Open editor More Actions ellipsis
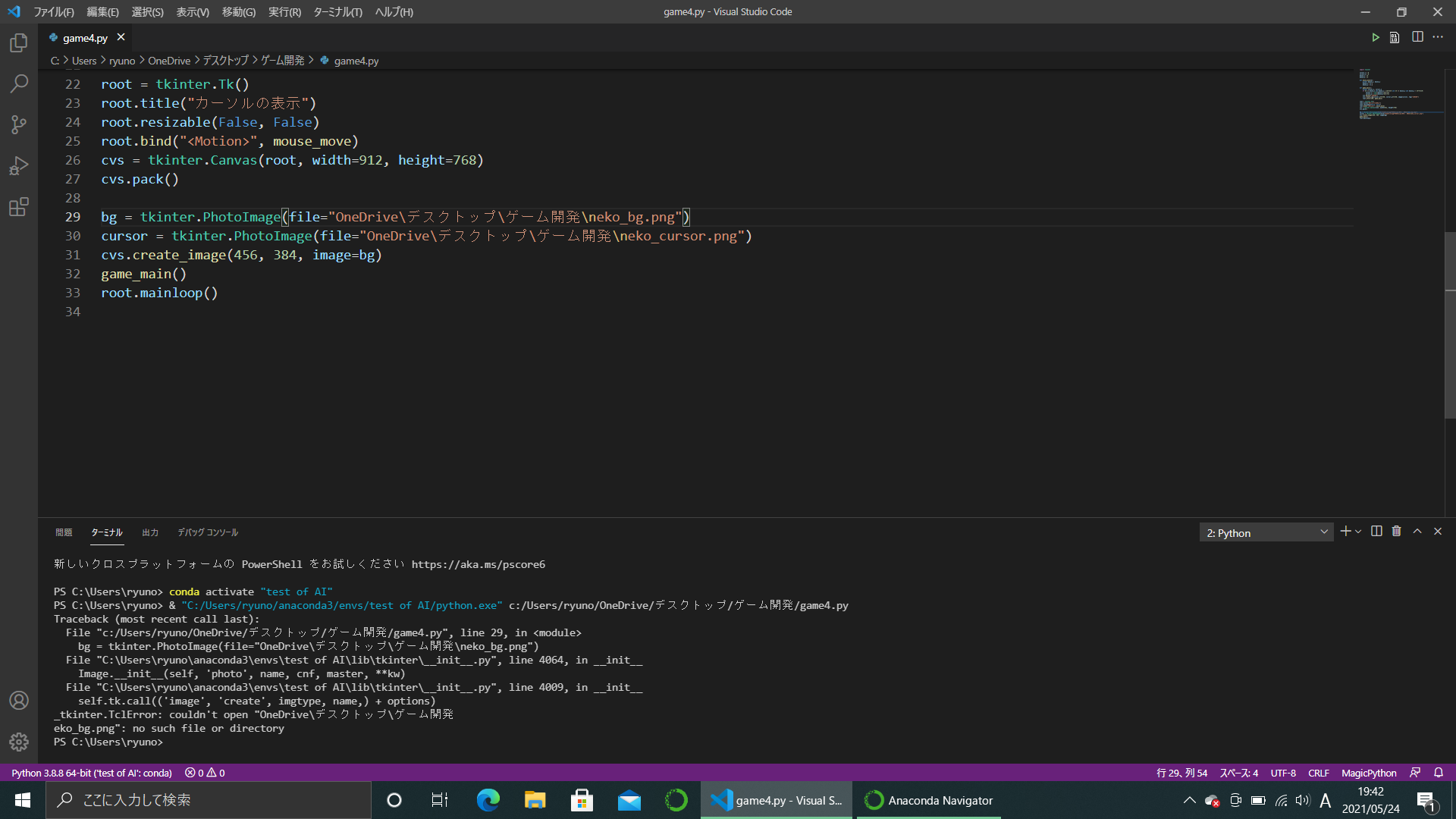 point(1438,37)
